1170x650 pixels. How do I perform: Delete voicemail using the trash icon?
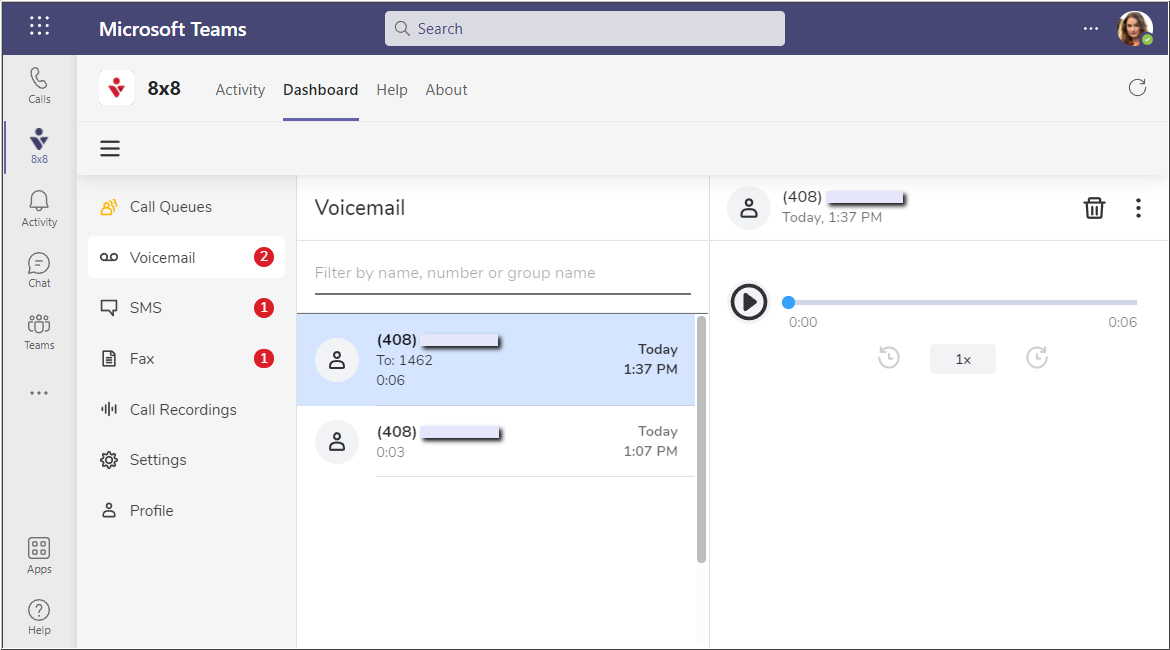[1095, 208]
